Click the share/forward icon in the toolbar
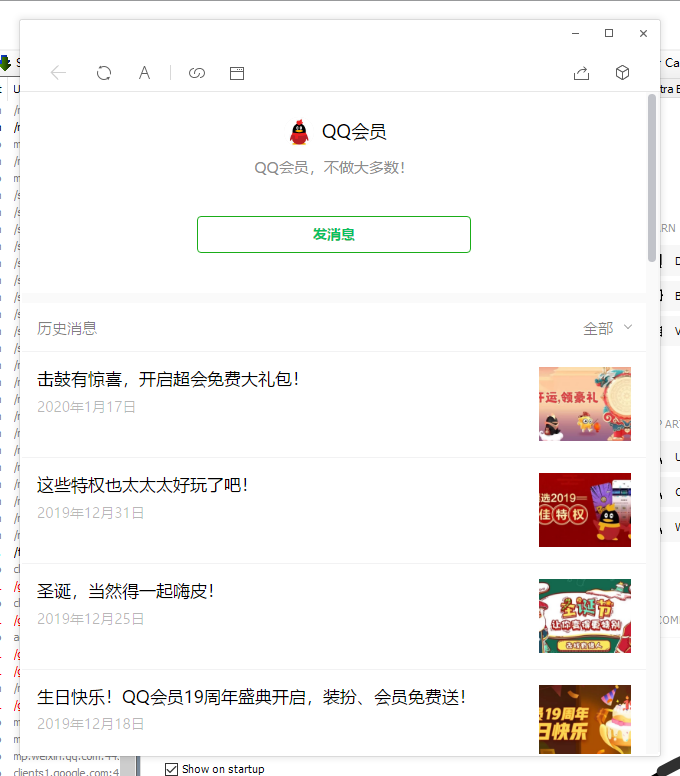Viewport: 680px width, 776px height. pos(582,73)
